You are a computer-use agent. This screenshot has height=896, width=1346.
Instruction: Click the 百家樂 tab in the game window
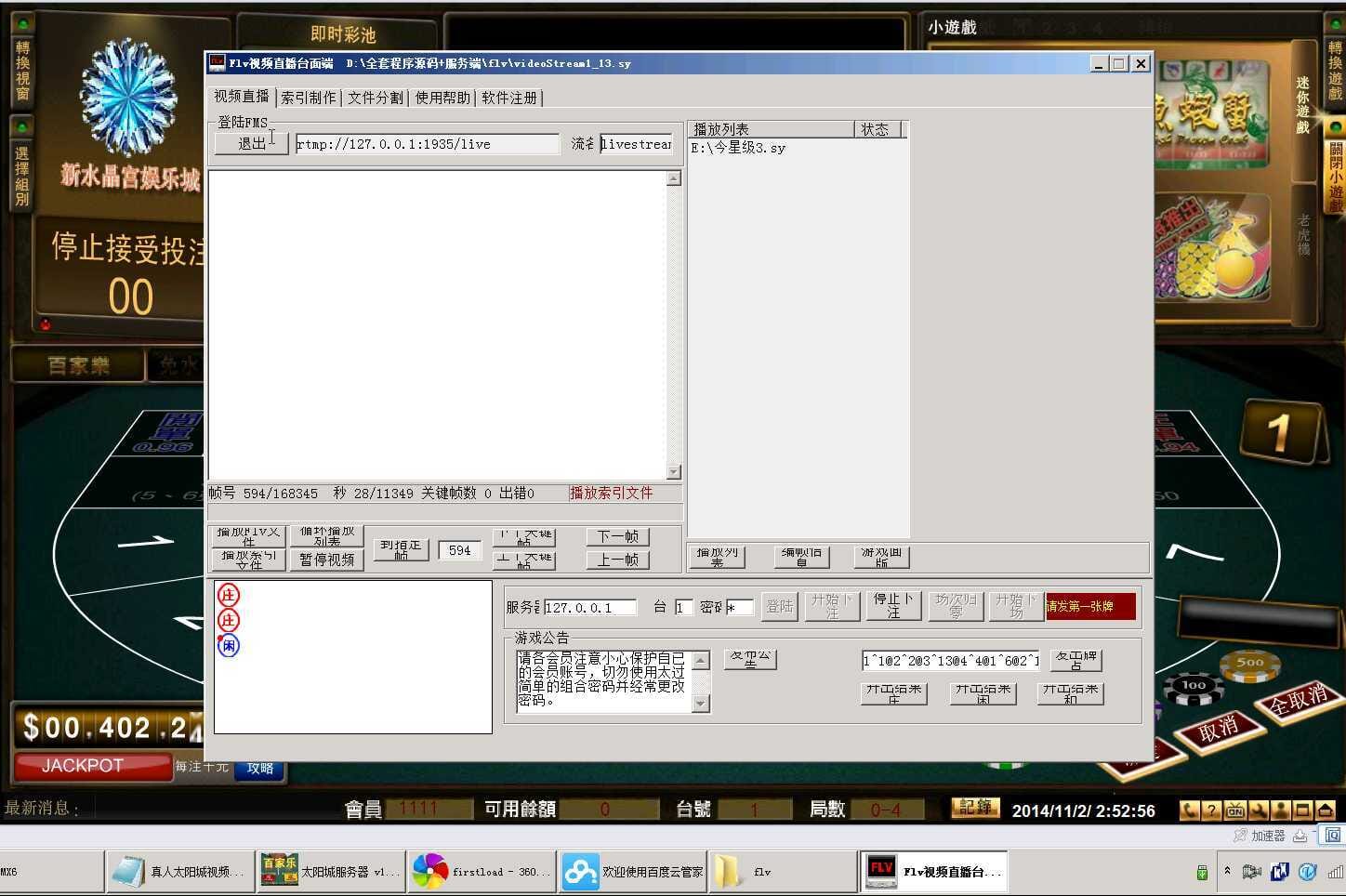pyautogui.click(x=78, y=365)
